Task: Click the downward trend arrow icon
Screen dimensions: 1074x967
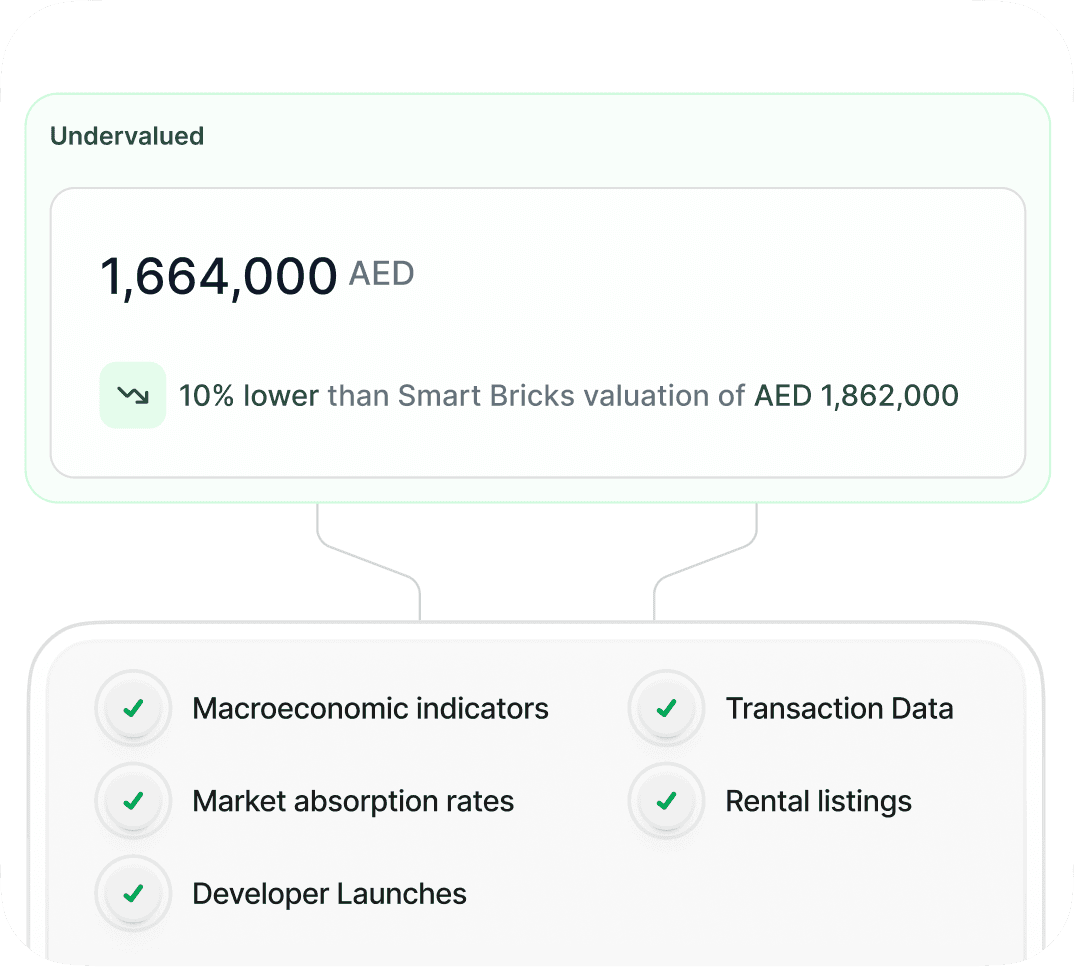Action: 133,395
